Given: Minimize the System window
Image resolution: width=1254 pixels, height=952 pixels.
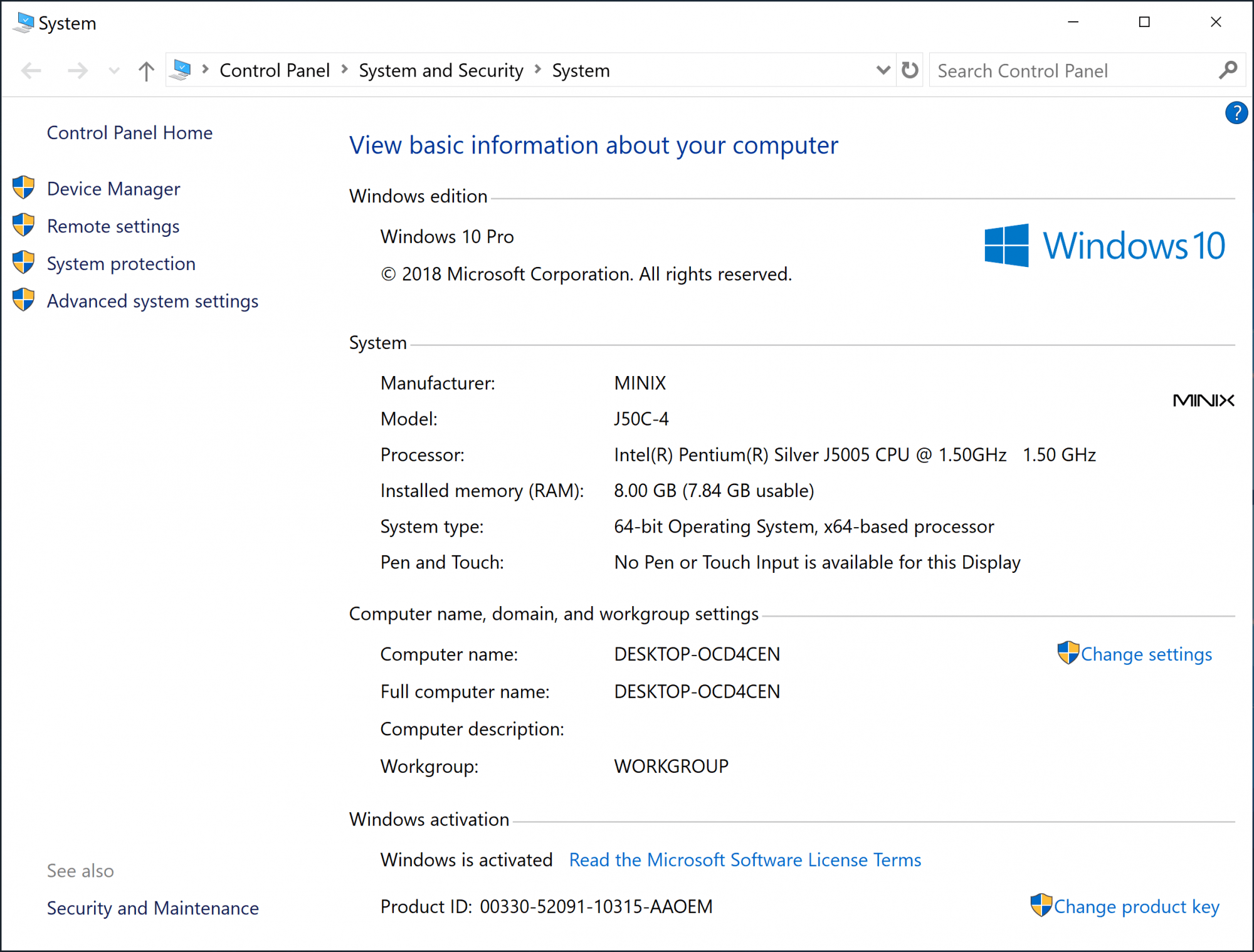Looking at the screenshot, I should (x=1073, y=22).
